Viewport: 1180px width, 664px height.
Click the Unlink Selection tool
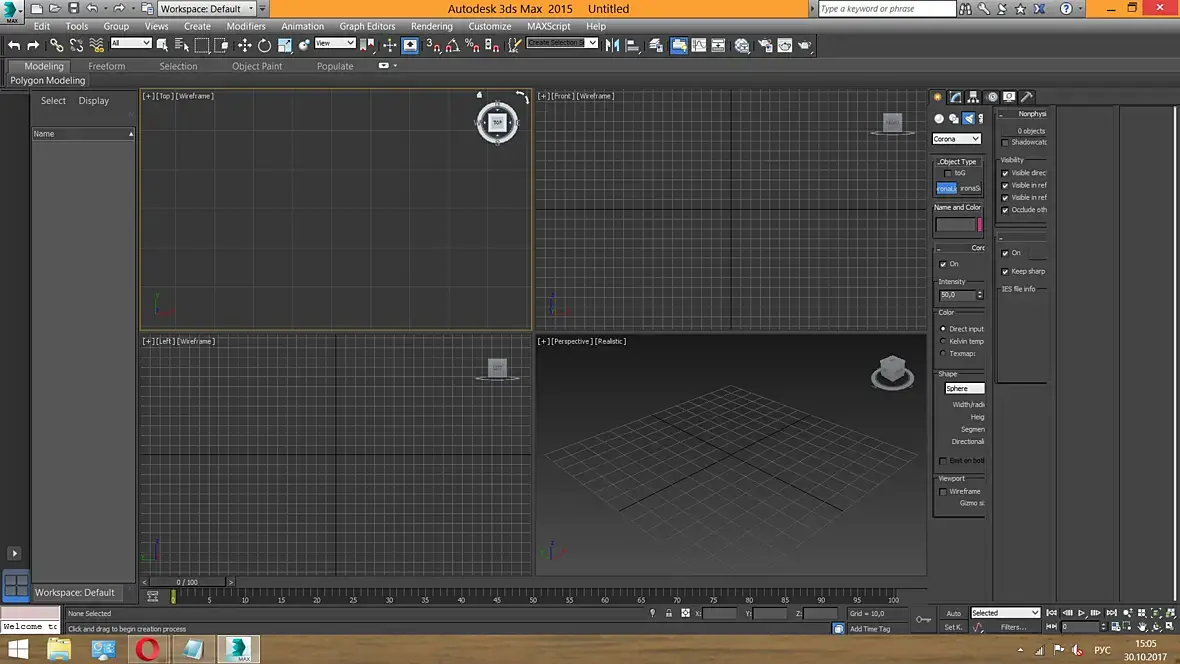click(x=76, y=45)
